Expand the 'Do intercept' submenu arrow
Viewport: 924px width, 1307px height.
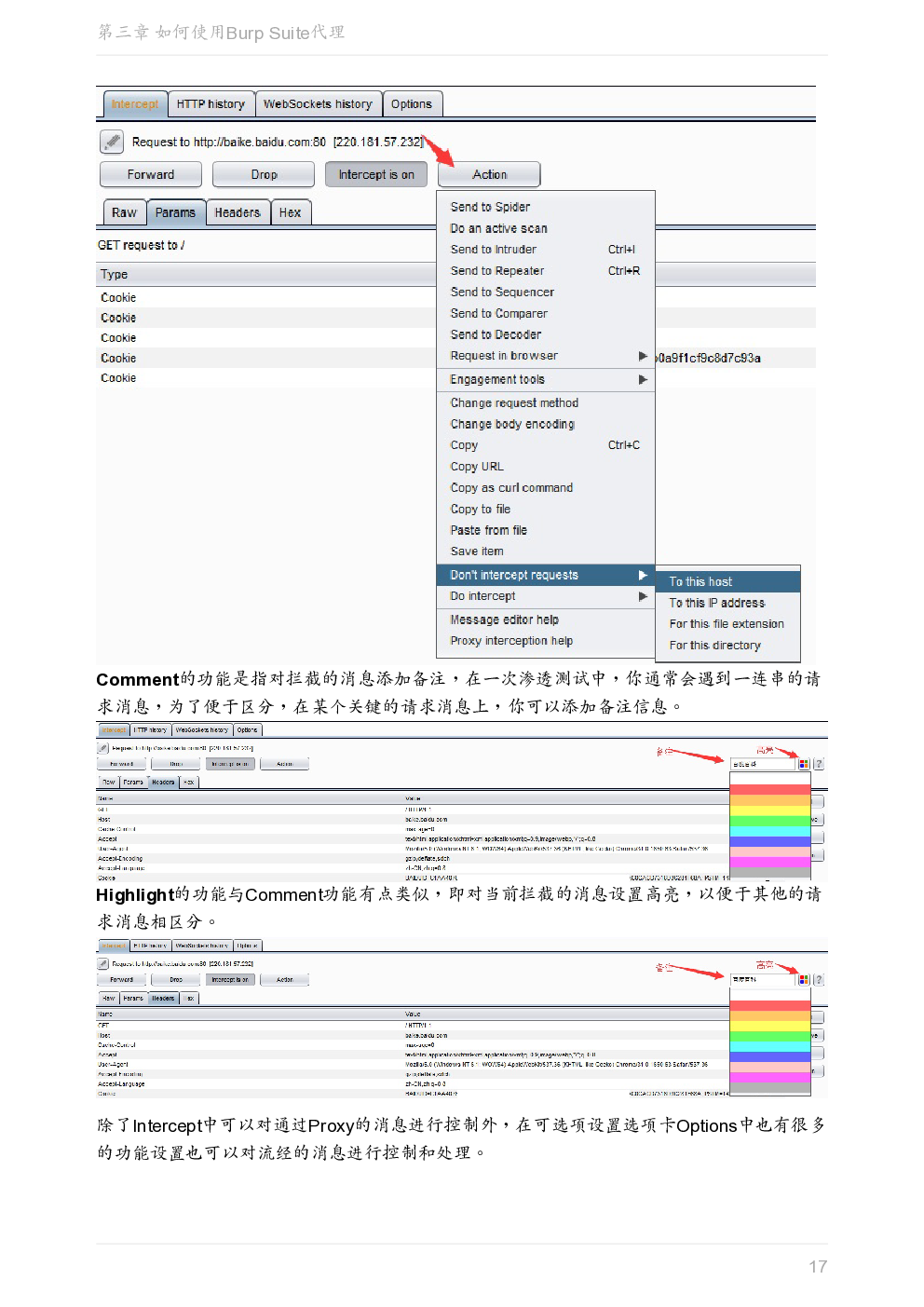click(x=643, y=596)
